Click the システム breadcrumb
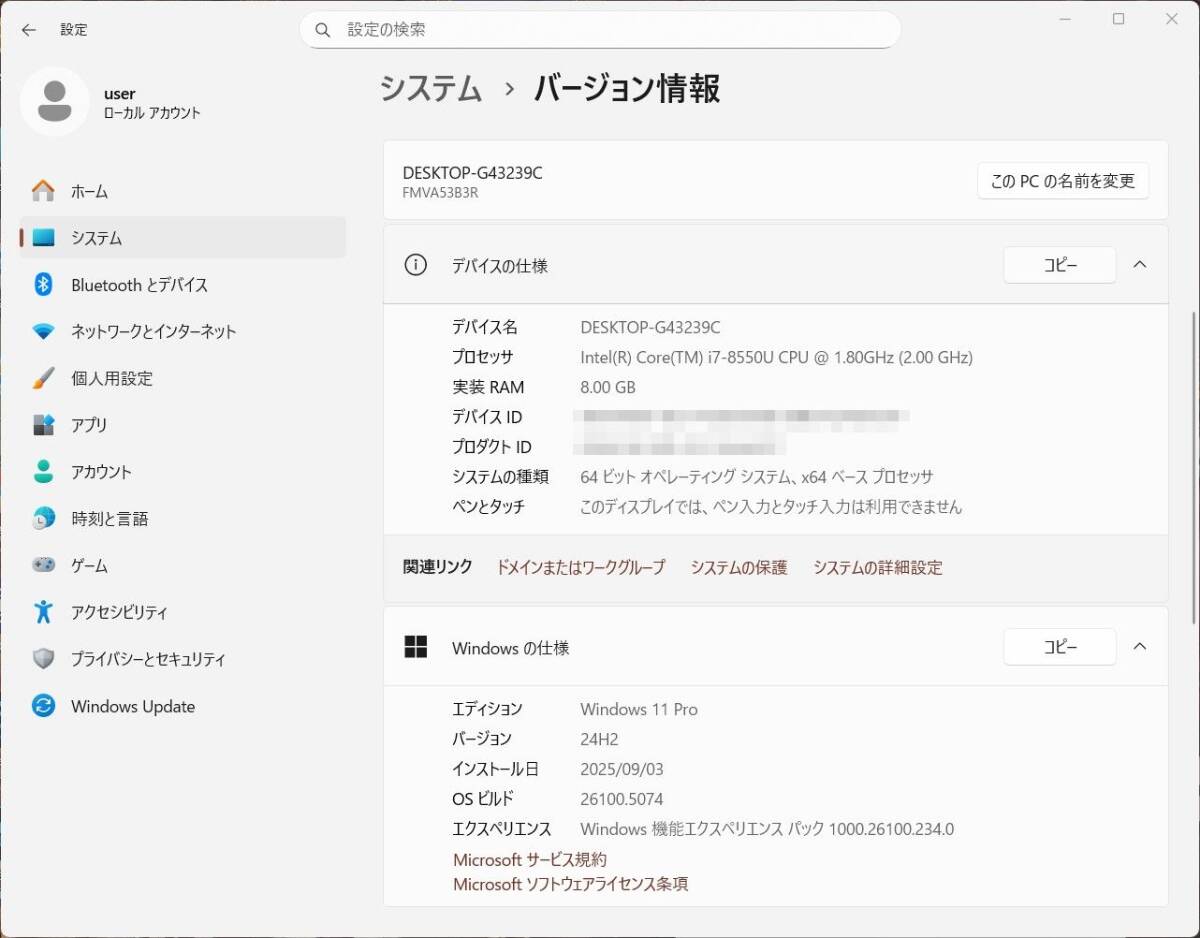 click(x=431, y=89)
